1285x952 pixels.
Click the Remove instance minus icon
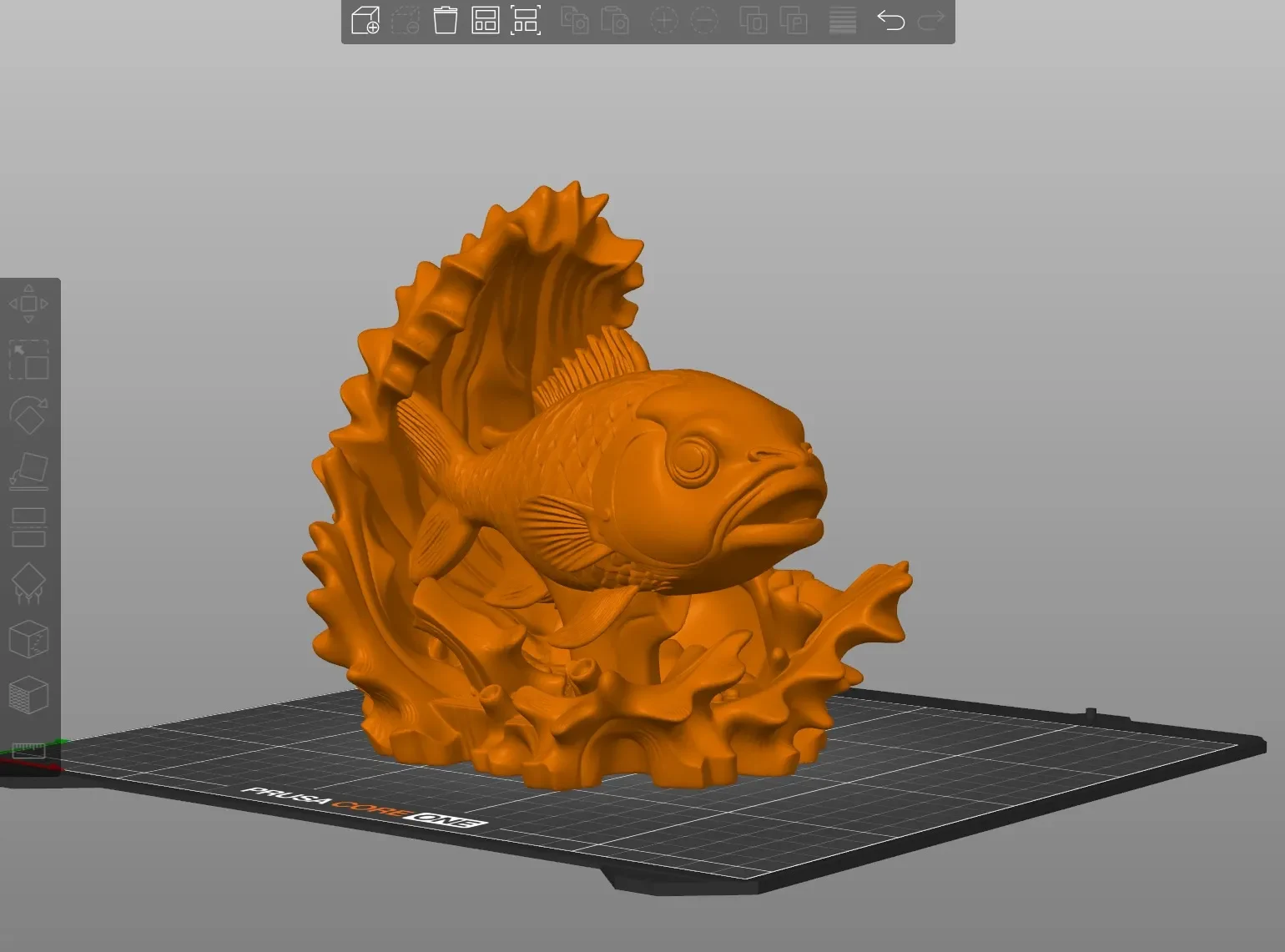(x=704, y=21)
